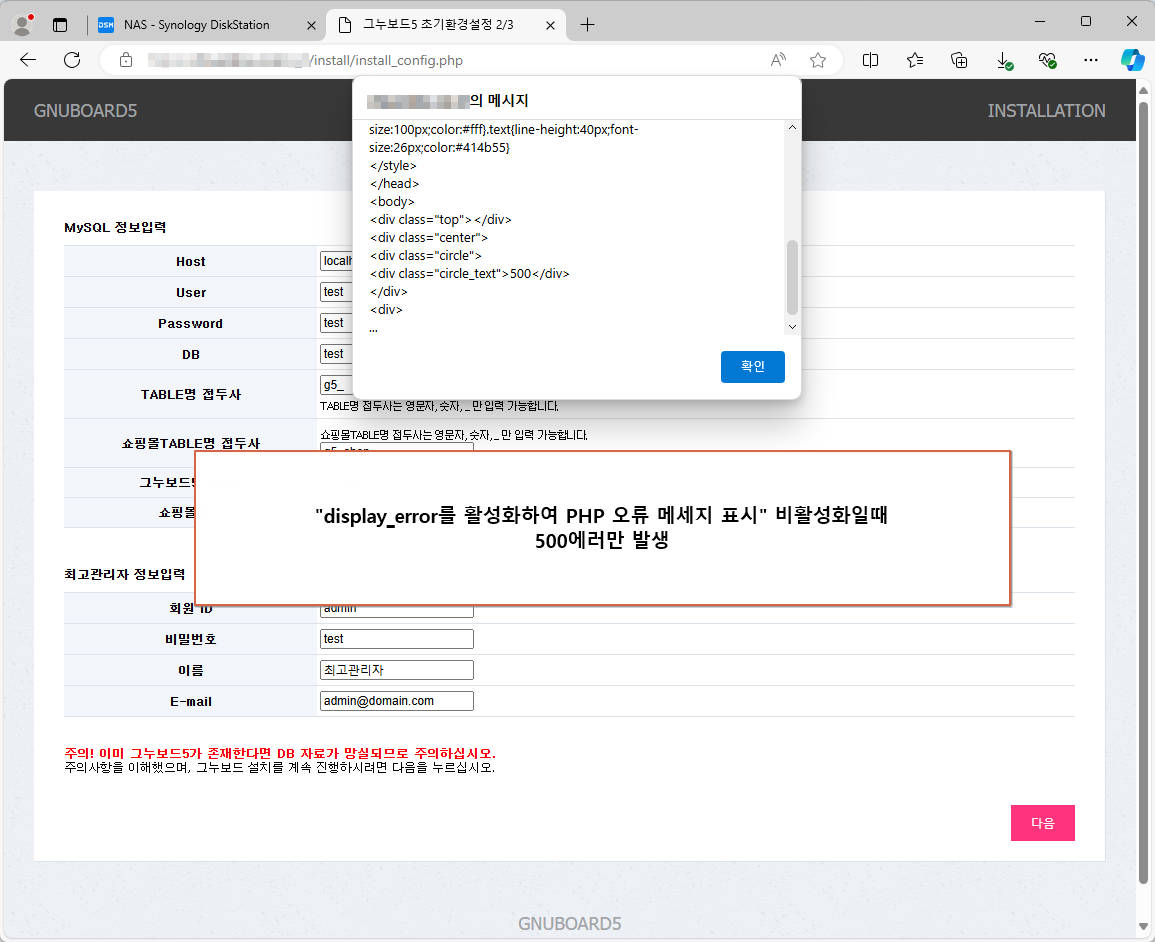
Task: Click the MySQL Password input field
Action: [336, 323]
